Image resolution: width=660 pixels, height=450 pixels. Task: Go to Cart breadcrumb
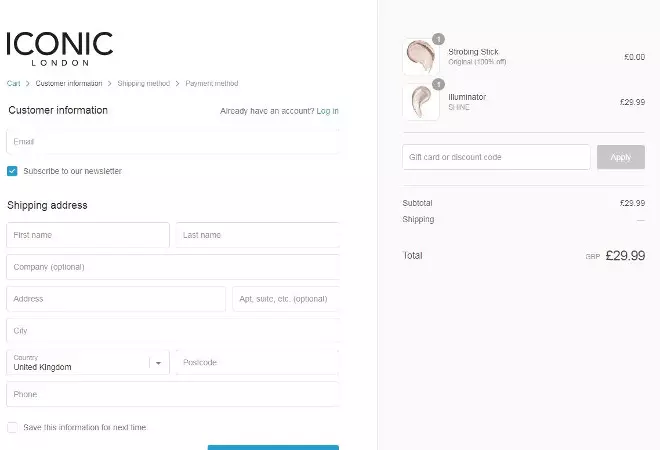coord(13,83)
